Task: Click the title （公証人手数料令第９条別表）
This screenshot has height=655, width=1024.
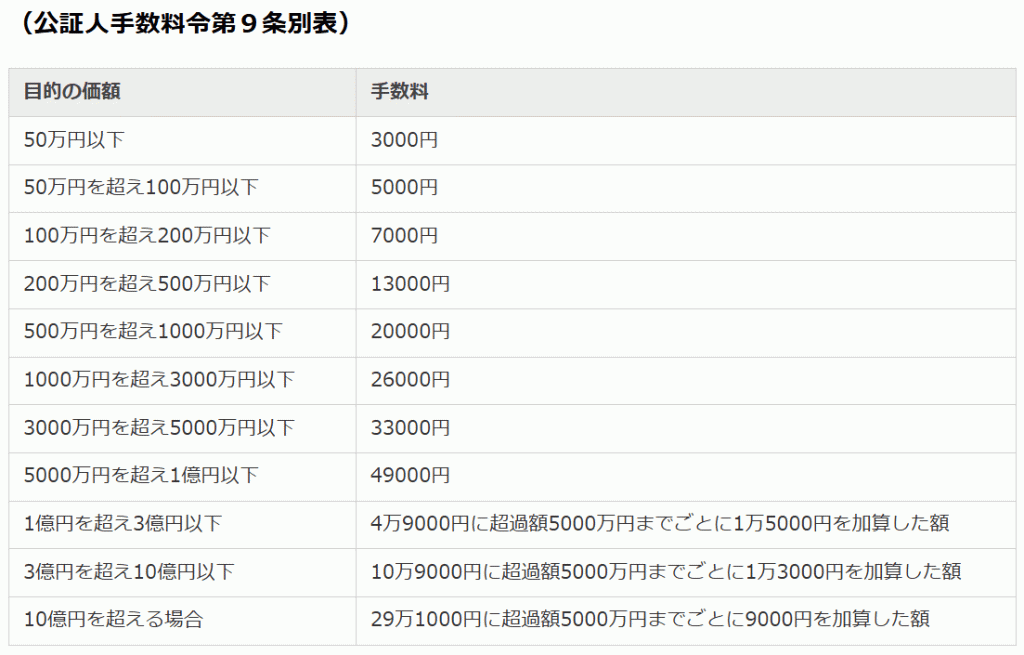Action: [184, 19]
